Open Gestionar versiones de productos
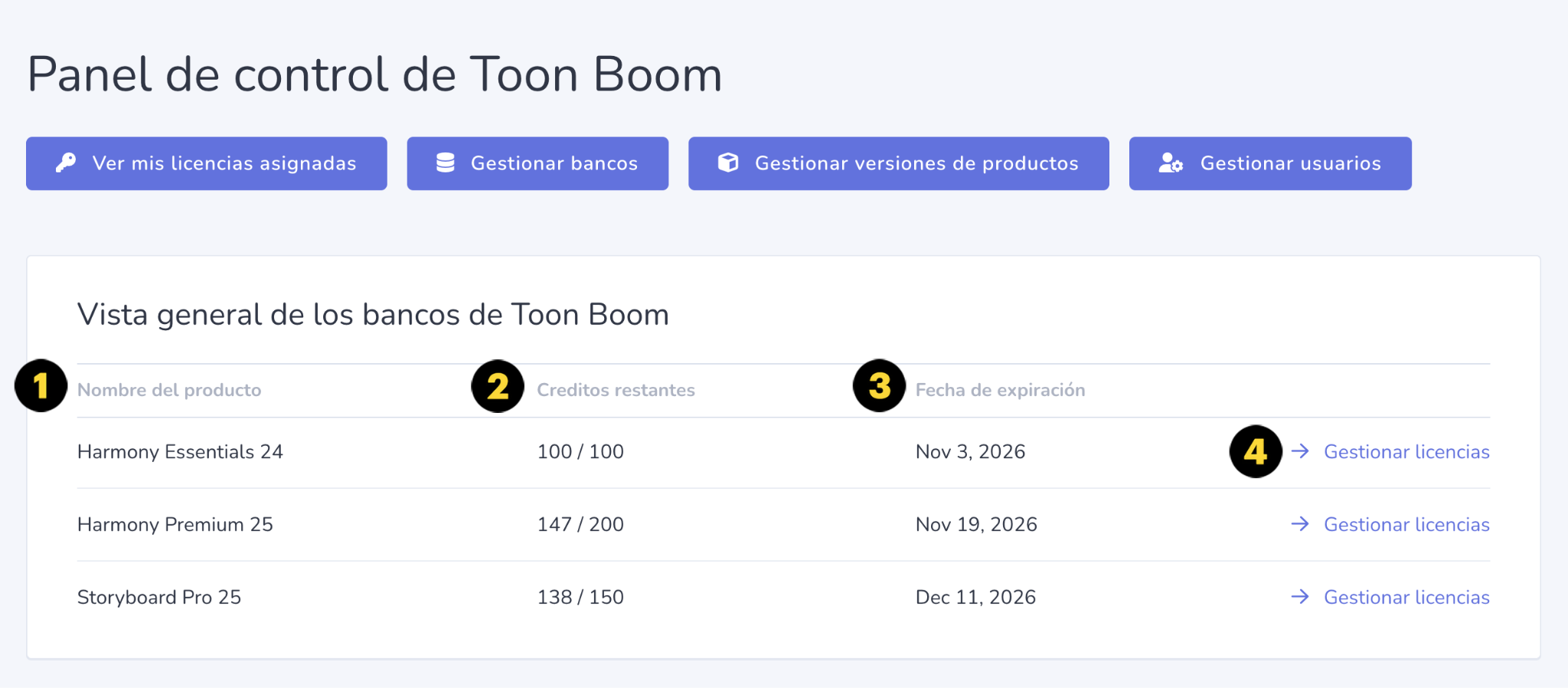 tap(899, 163)
